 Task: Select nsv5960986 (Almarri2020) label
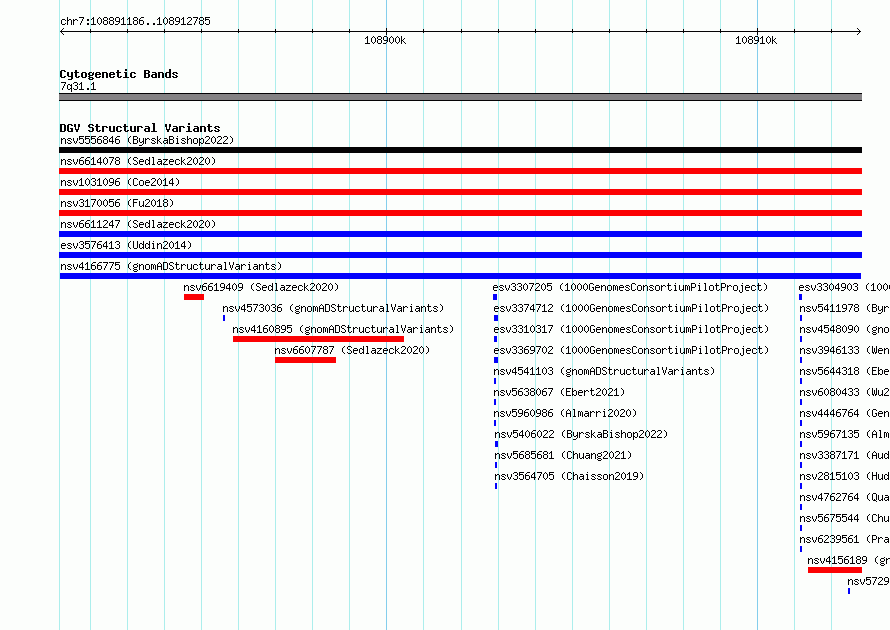click(x=565, y=413)
